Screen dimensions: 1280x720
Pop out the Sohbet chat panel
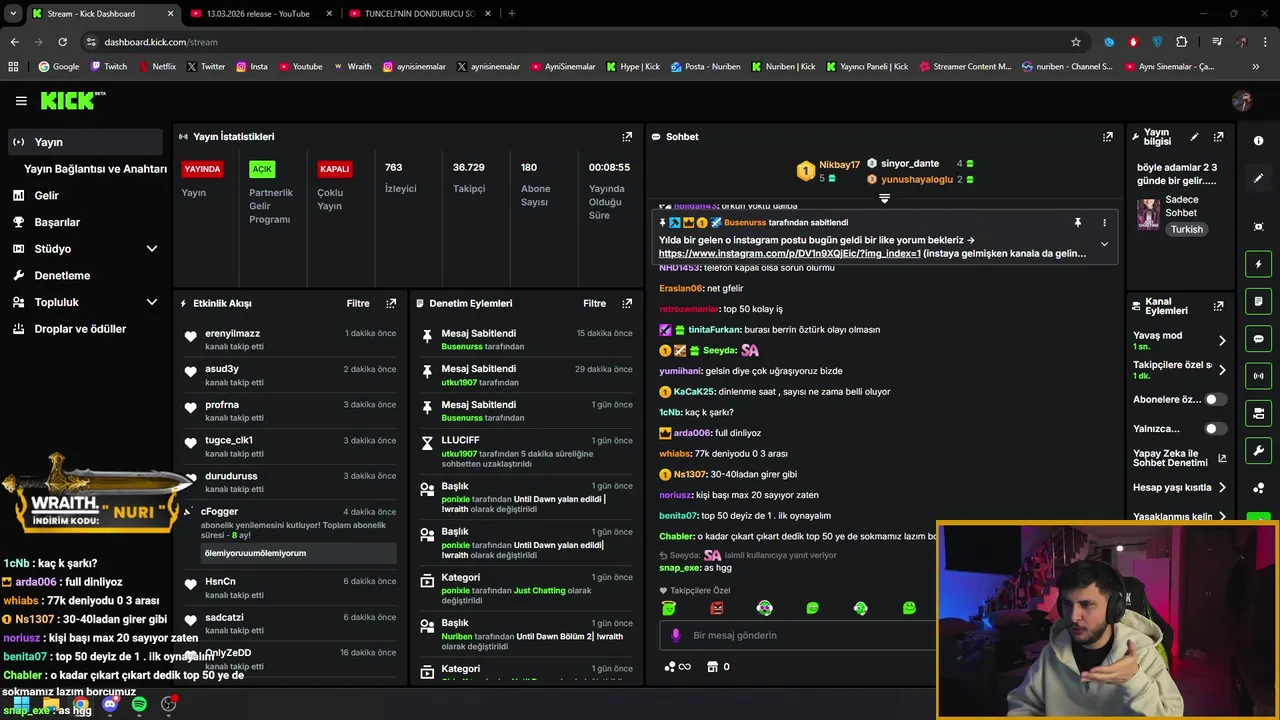click(x=1108, y=137)
